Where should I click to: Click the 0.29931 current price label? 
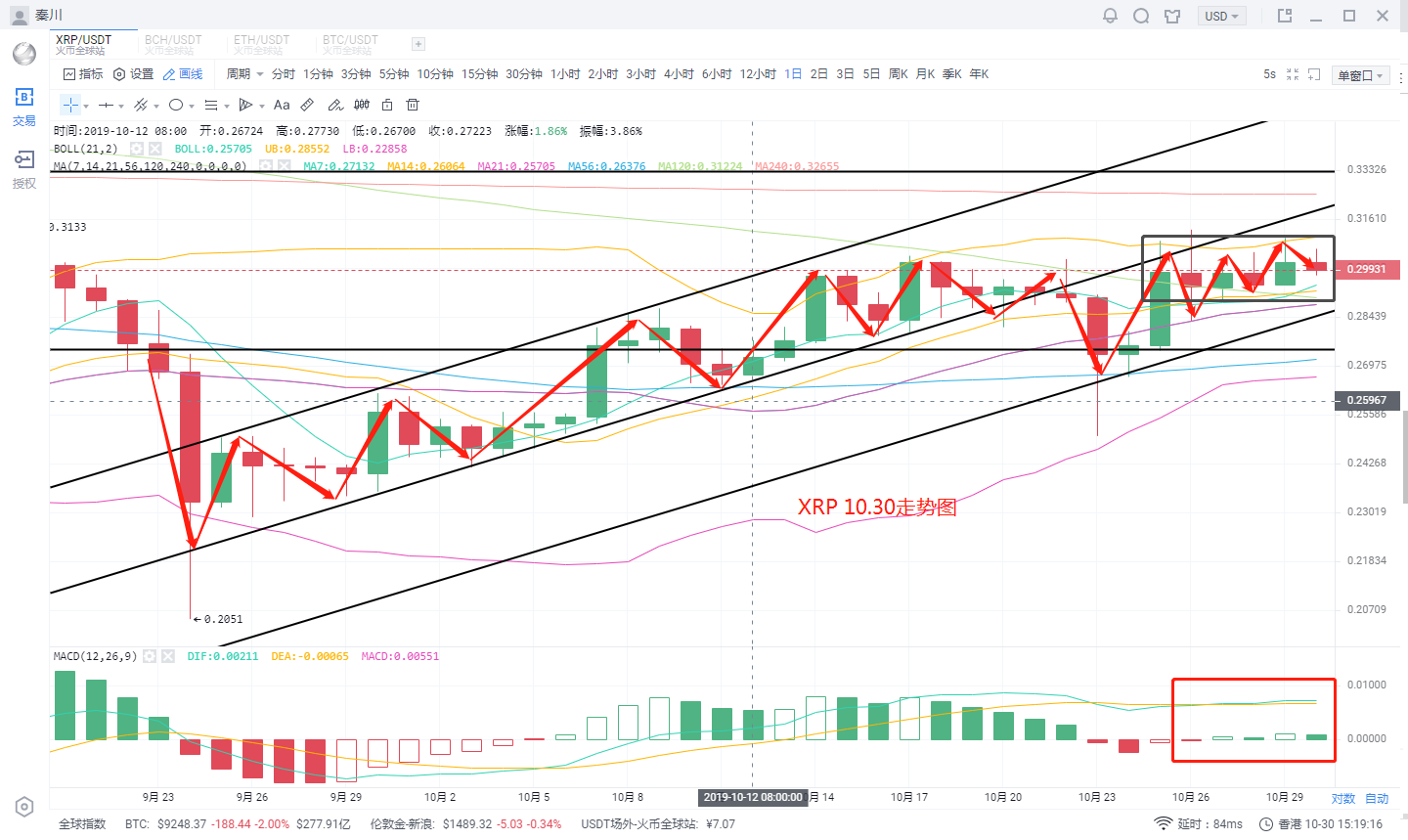pos(1366,269)
